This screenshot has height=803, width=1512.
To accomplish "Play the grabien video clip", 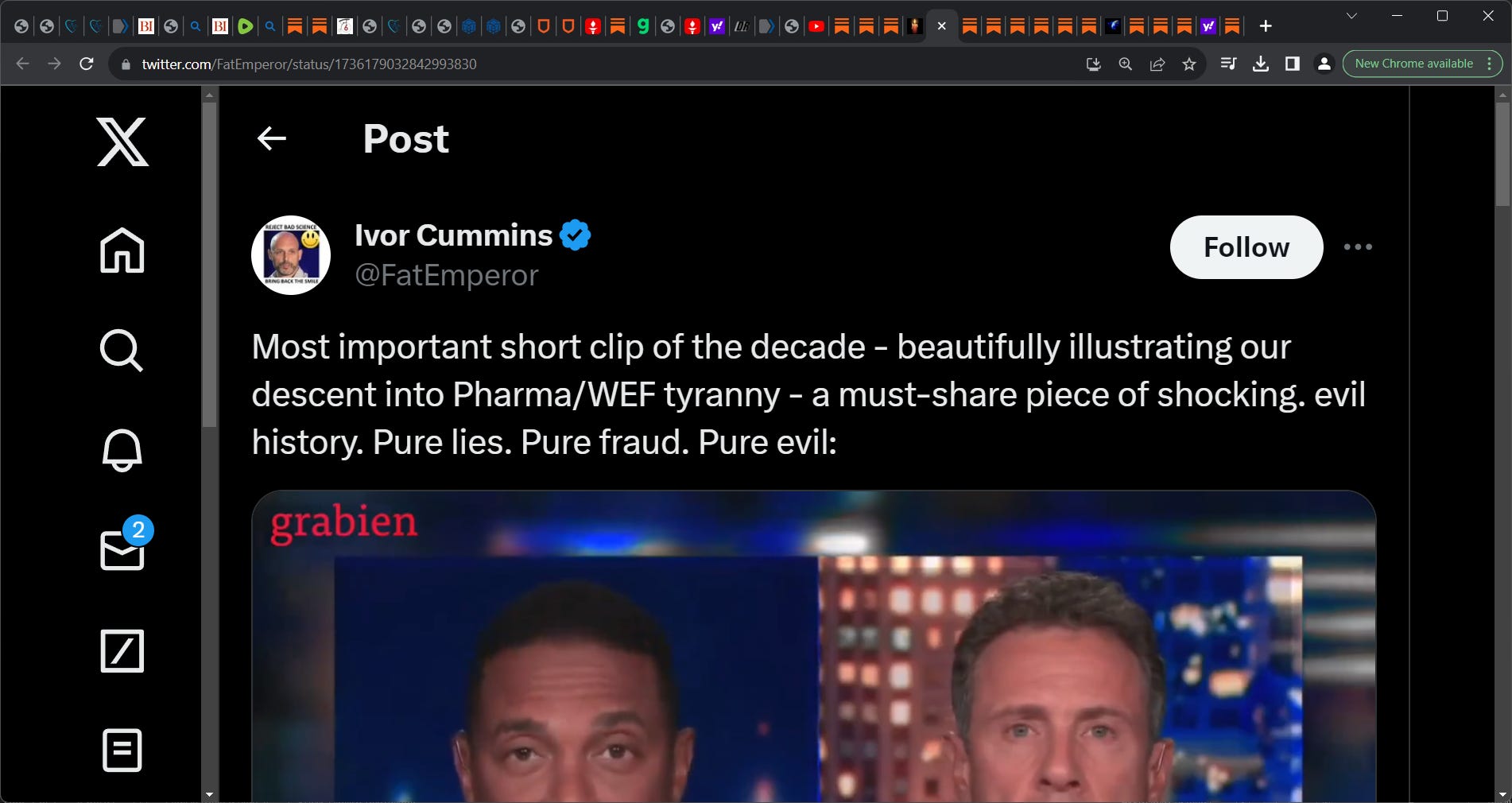I will [813, 646].
